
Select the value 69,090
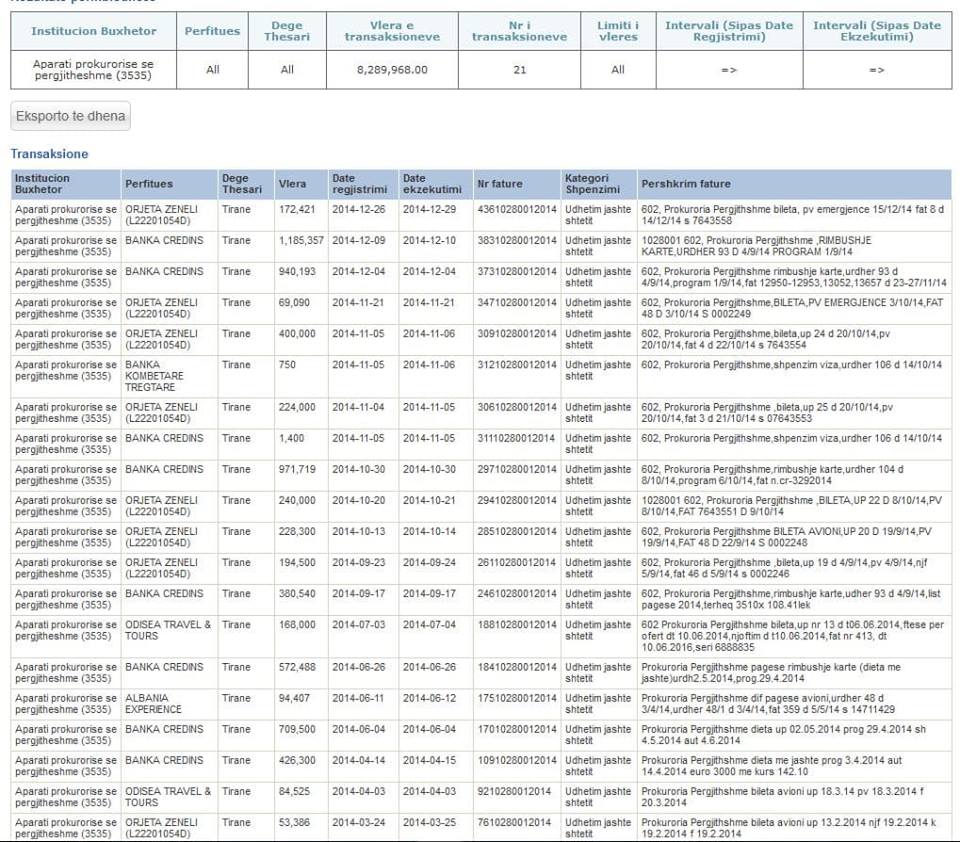coord(294,303)
